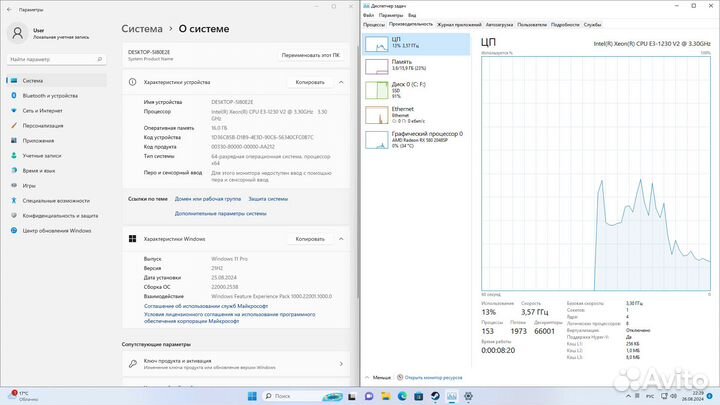Open Центр обновления Windows section
Viewport: 720px width, 405px height.
pos(56,231)
